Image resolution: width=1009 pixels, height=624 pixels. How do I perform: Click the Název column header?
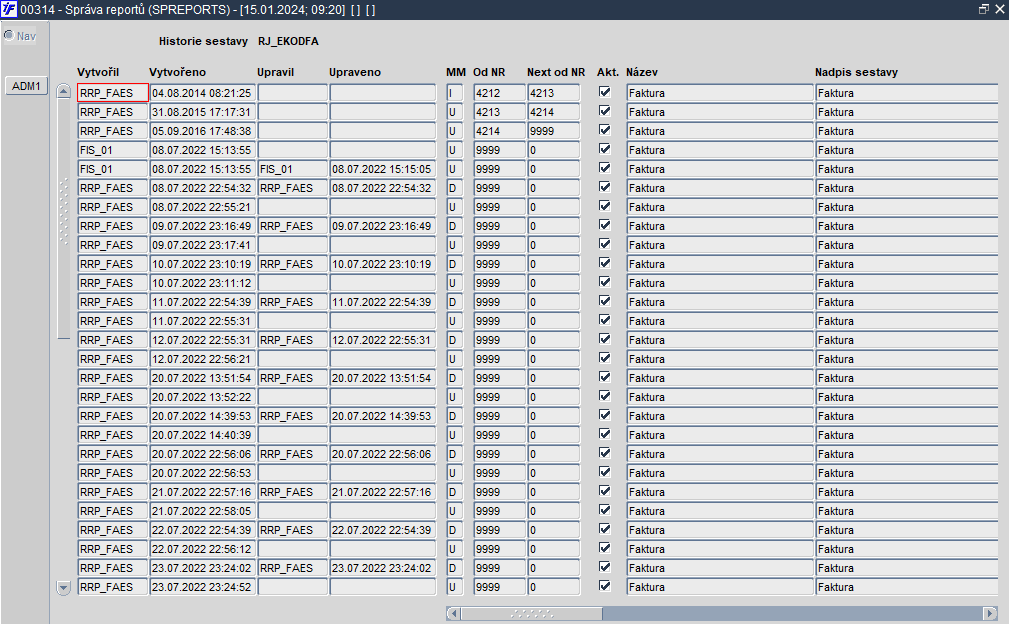pos(642,72)
